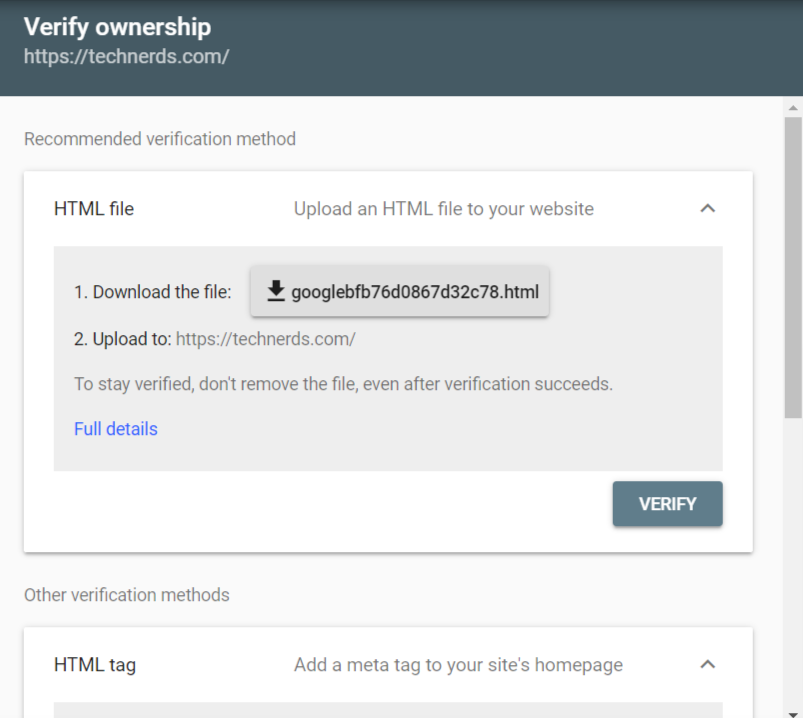The width and height of the screenshot is (803, 718).
Task: Collapse the HTML tag section chevron
Action: point(708,664)
